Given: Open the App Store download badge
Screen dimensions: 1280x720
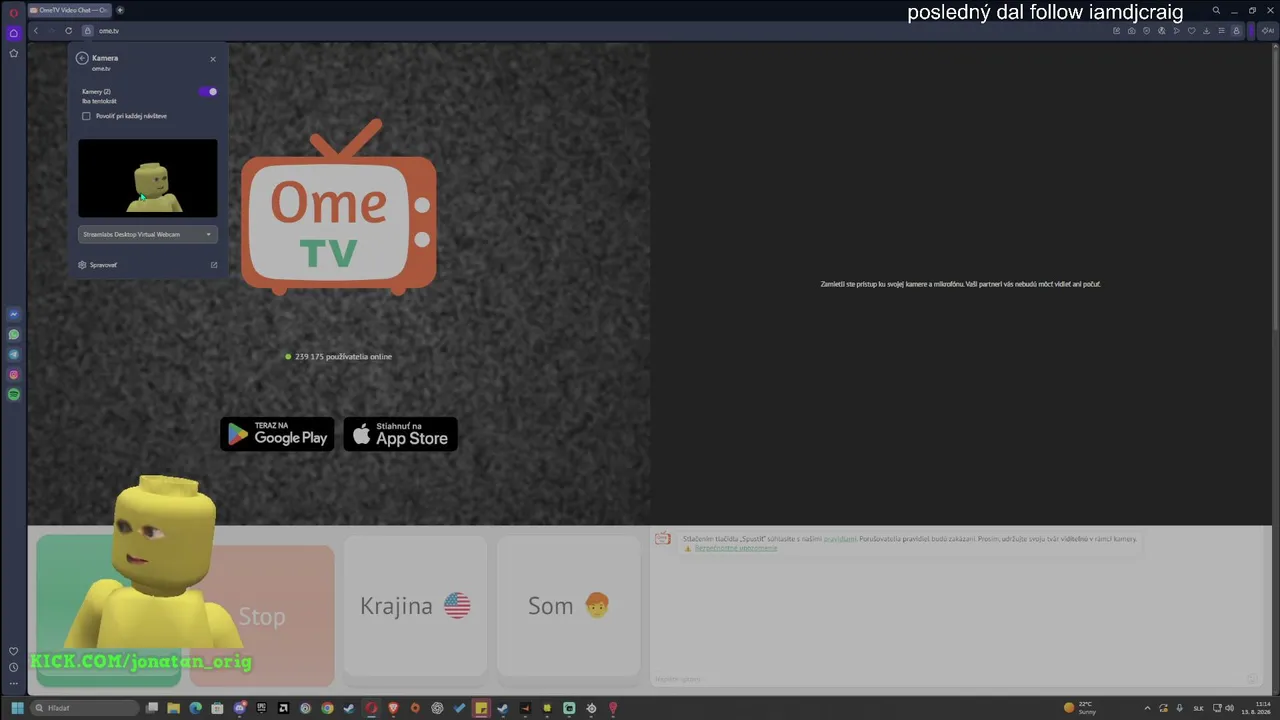Looking at the screenshot, I should click(x=400, y=434).
